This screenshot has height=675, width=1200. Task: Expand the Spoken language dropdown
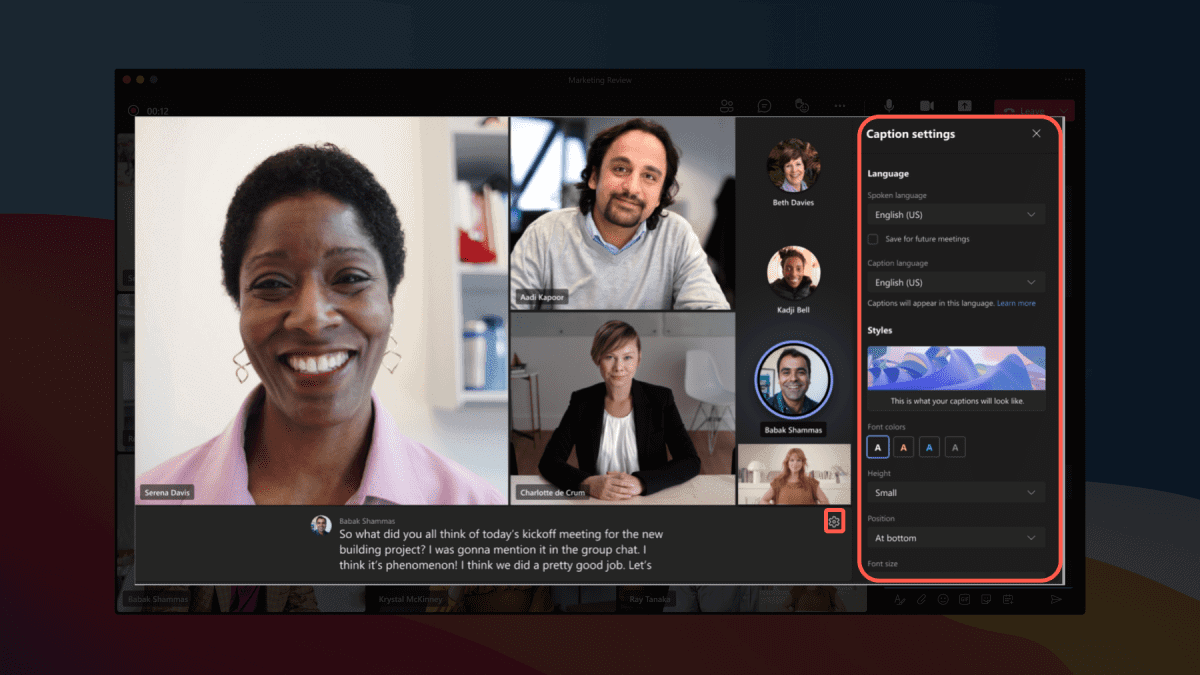[955, 214]
